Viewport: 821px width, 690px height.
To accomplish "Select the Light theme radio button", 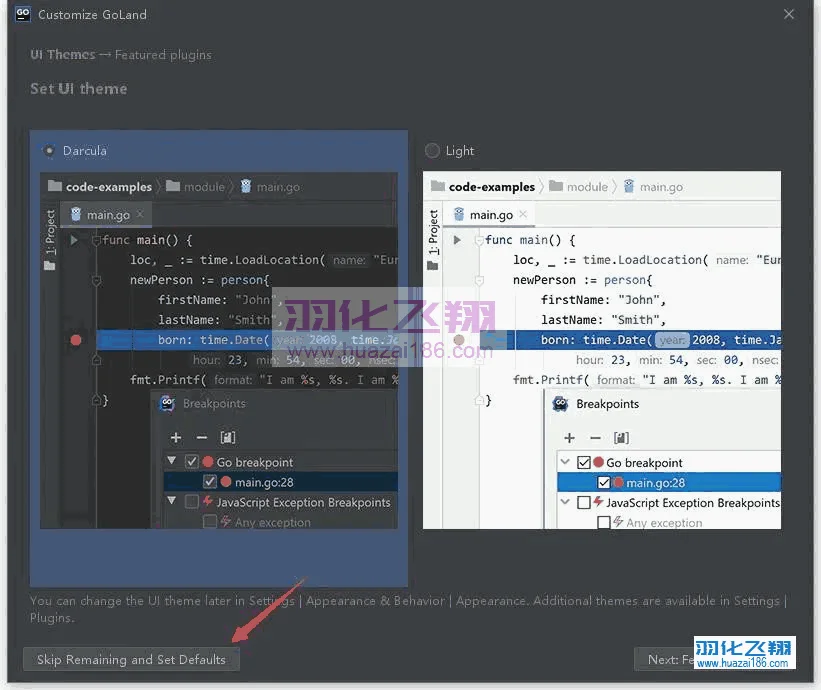I will (x=432, y=151).
